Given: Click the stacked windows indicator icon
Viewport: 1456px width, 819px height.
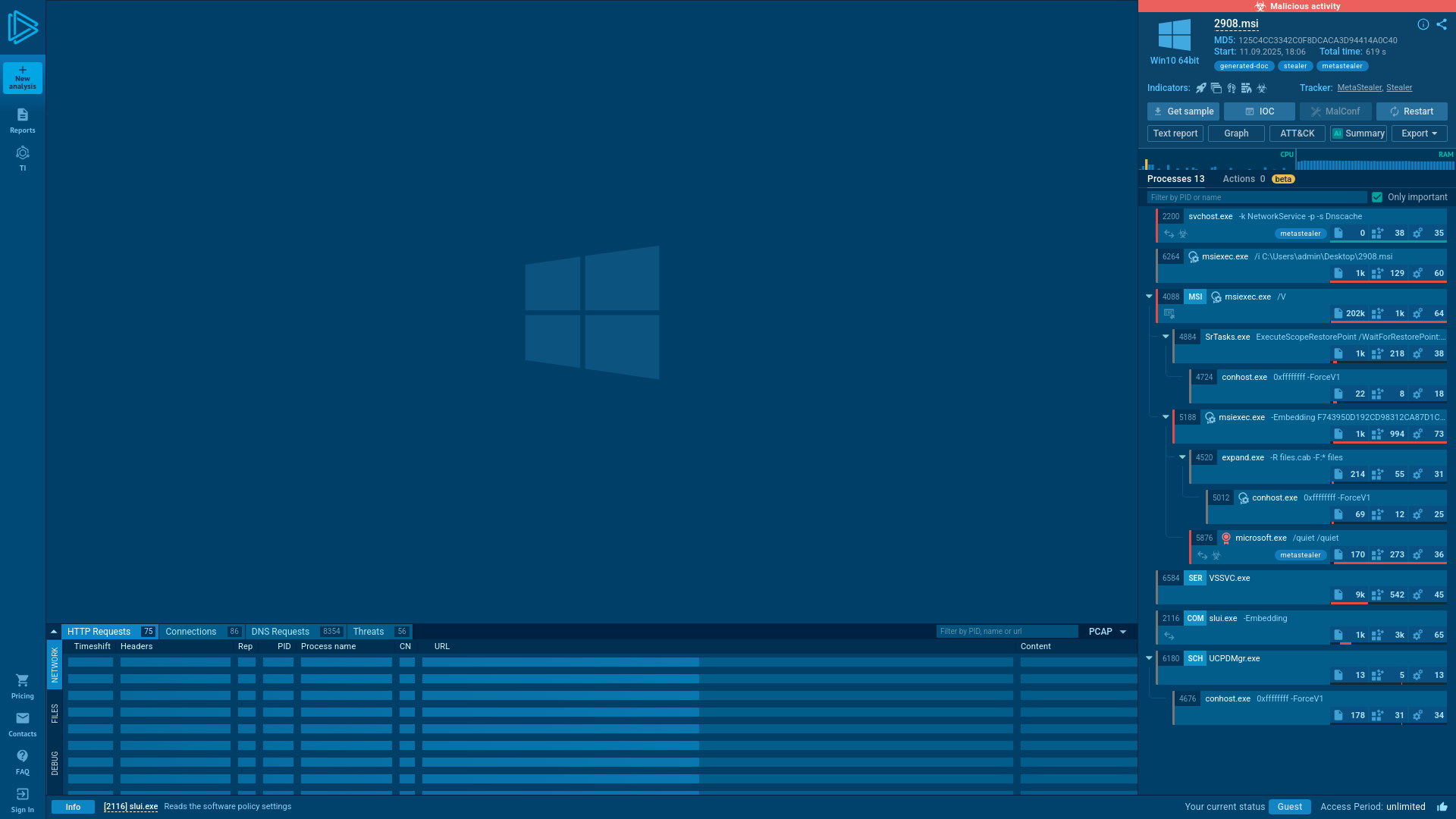Looking at the screenshot, I should [1216, 88].
